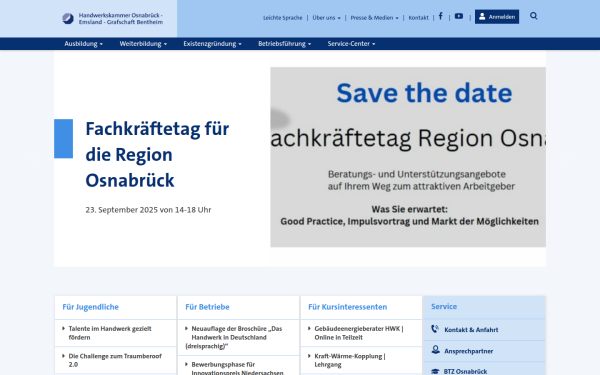The image size is (600, 375).
Task: Open the Kontakt link in header
Action: click(x=418, y=18)
